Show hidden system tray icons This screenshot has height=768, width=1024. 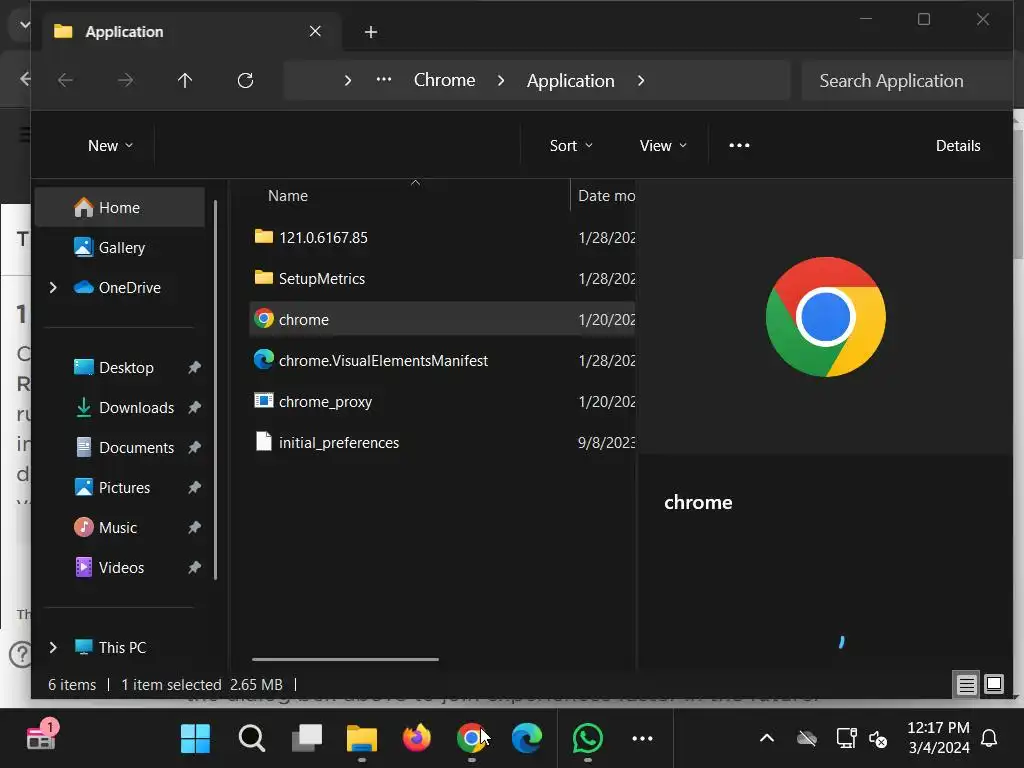point(767,739)
